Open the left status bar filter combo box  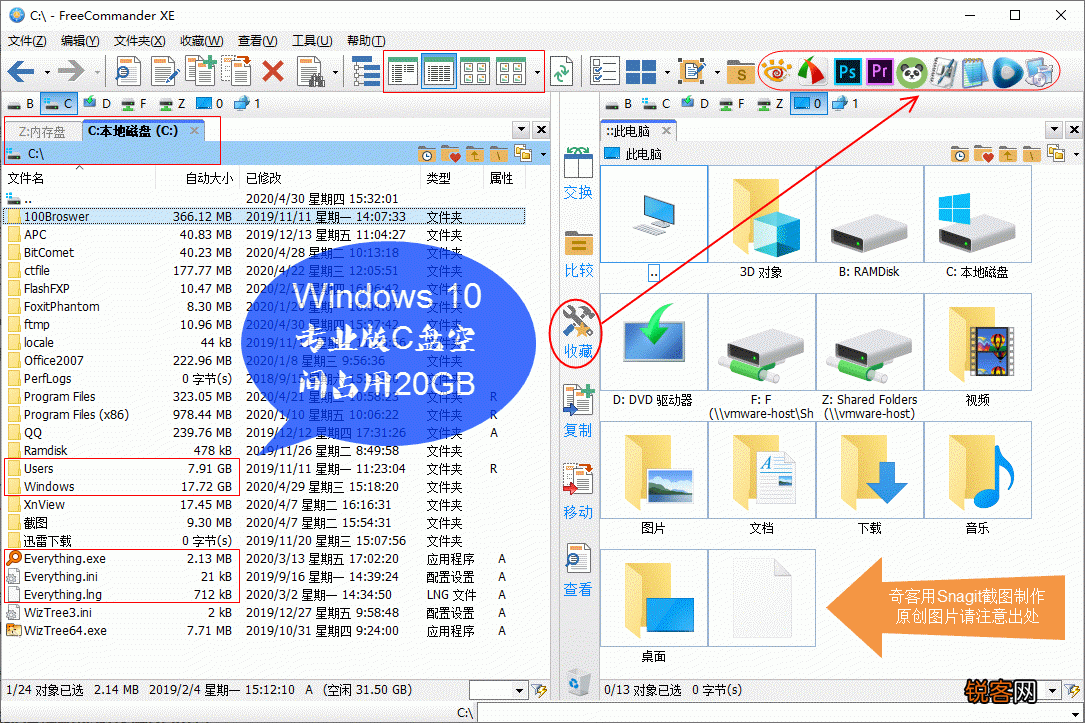[x=498, y=690]
